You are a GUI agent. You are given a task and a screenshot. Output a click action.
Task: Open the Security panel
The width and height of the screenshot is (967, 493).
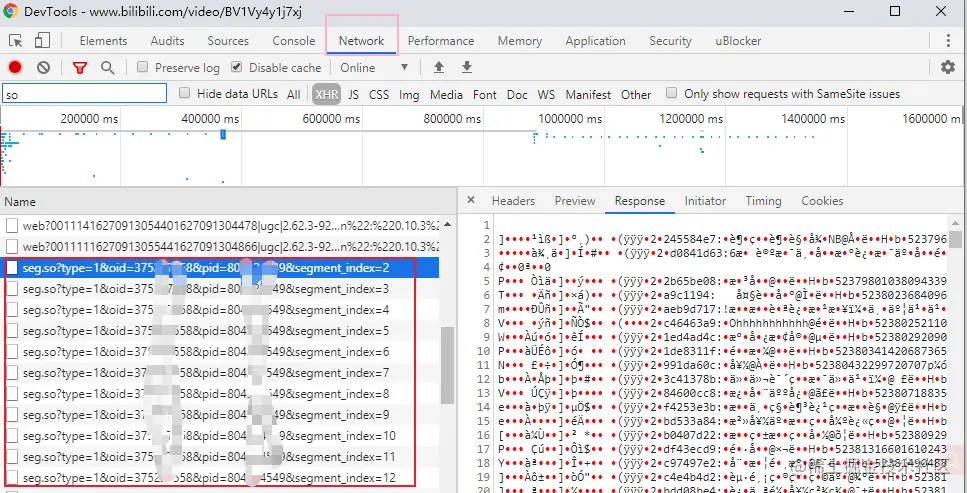pos(670,41)
